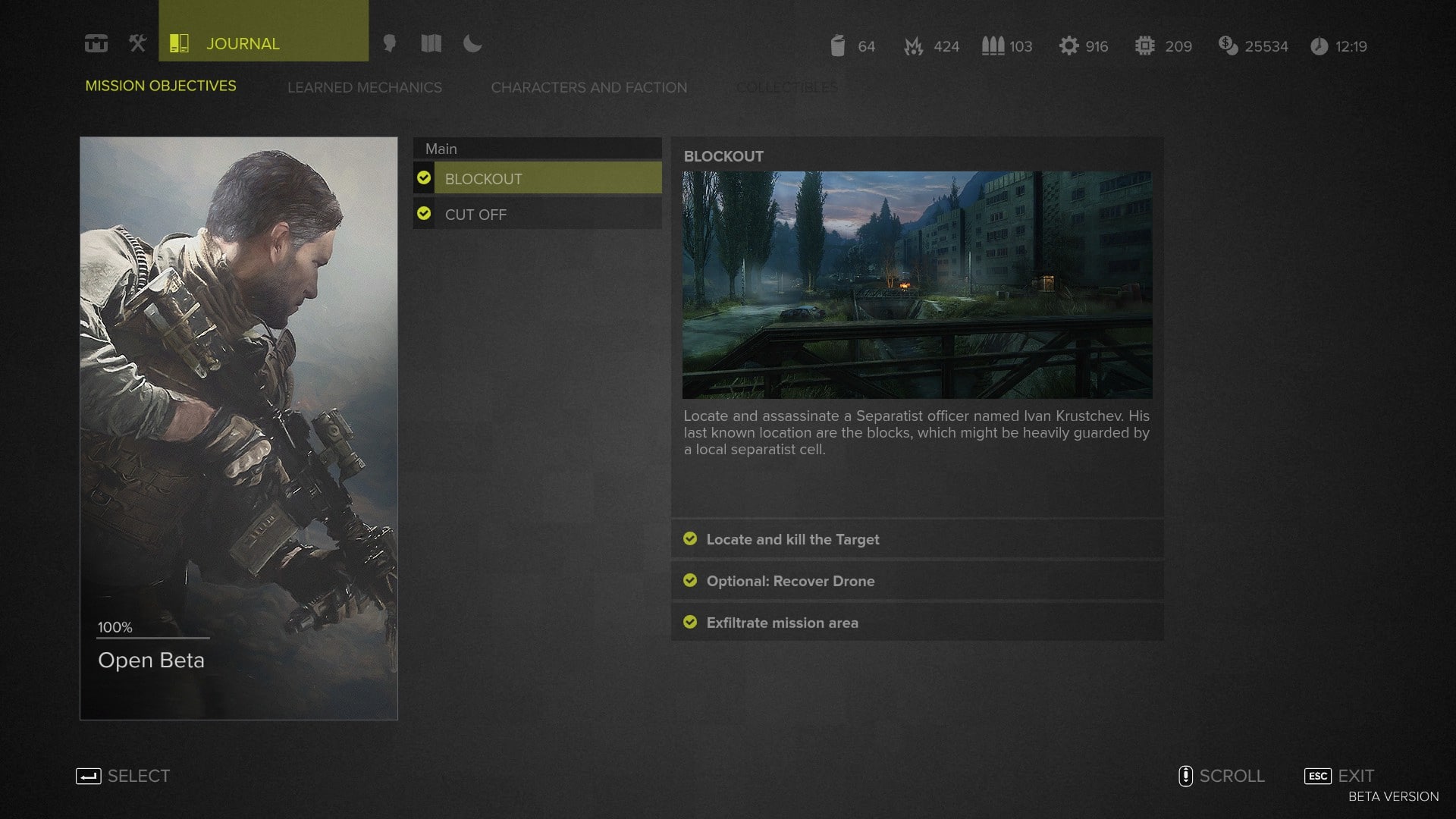Open the folded map icon
The width and height of the screenshot is (1456, 819).
[x=431, y=43]
